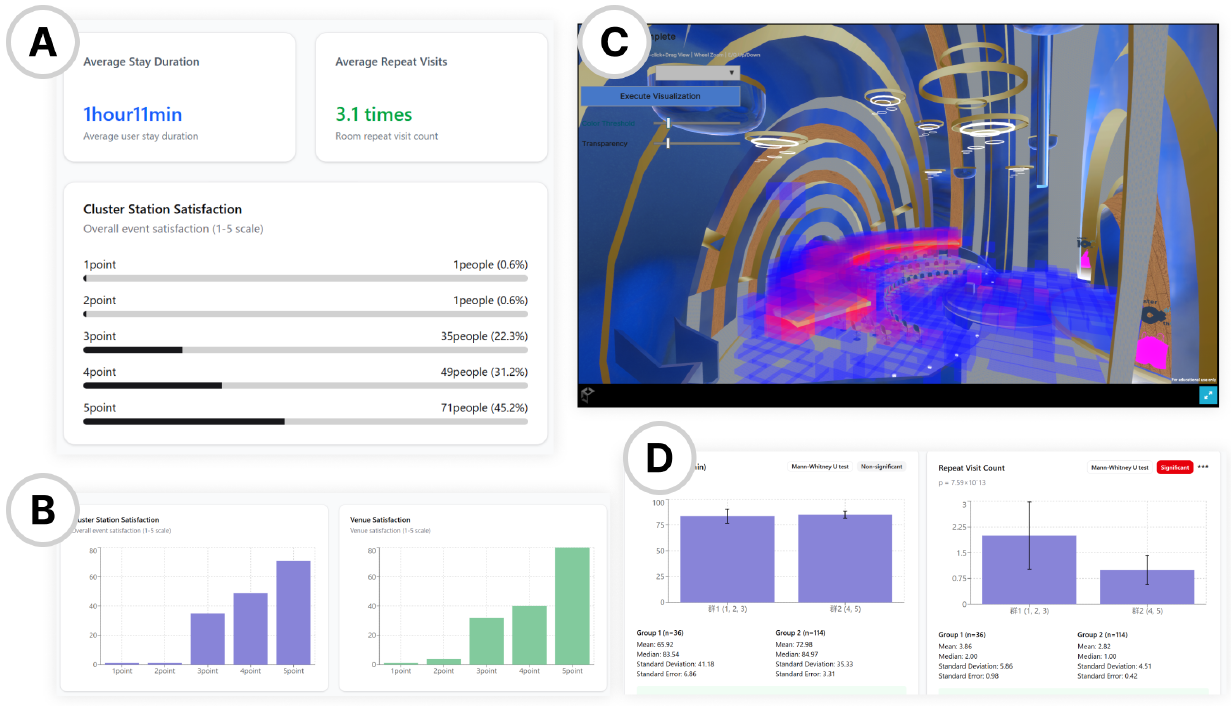
Task: Click the 5point satisfaction progress bar
Action: click(x=305, y=421)
